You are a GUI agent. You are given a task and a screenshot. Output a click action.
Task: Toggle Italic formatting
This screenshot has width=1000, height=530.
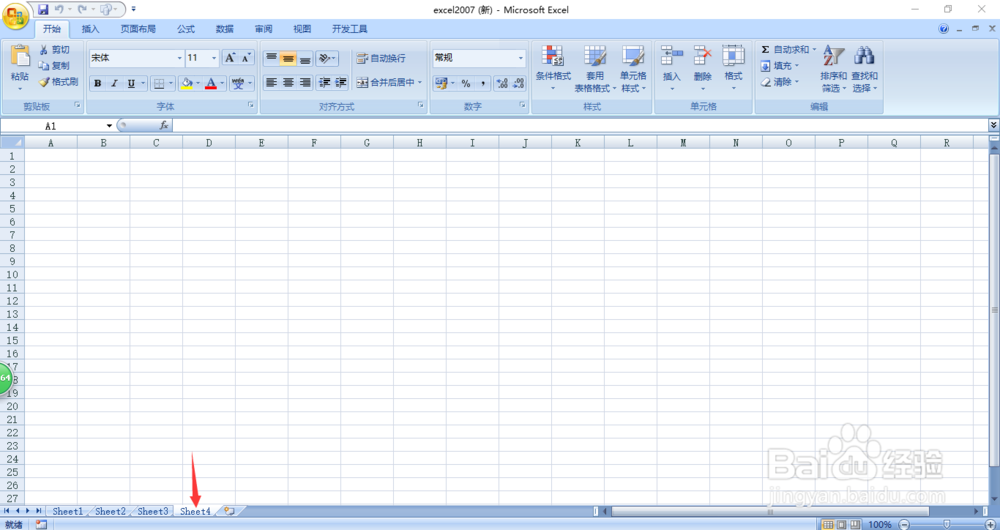(114, 84)
